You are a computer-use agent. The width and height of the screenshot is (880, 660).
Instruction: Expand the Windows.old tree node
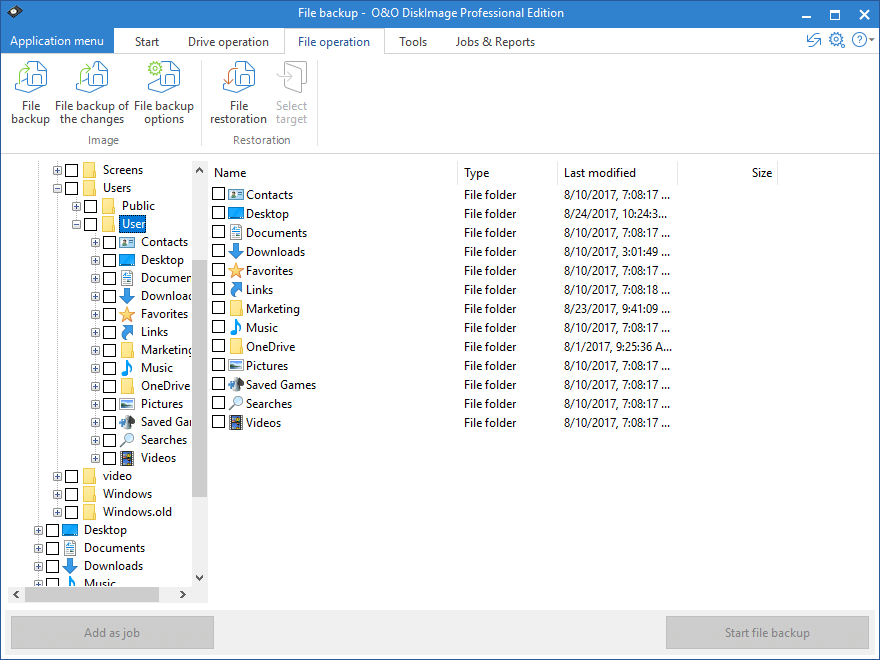click(57, 512)
